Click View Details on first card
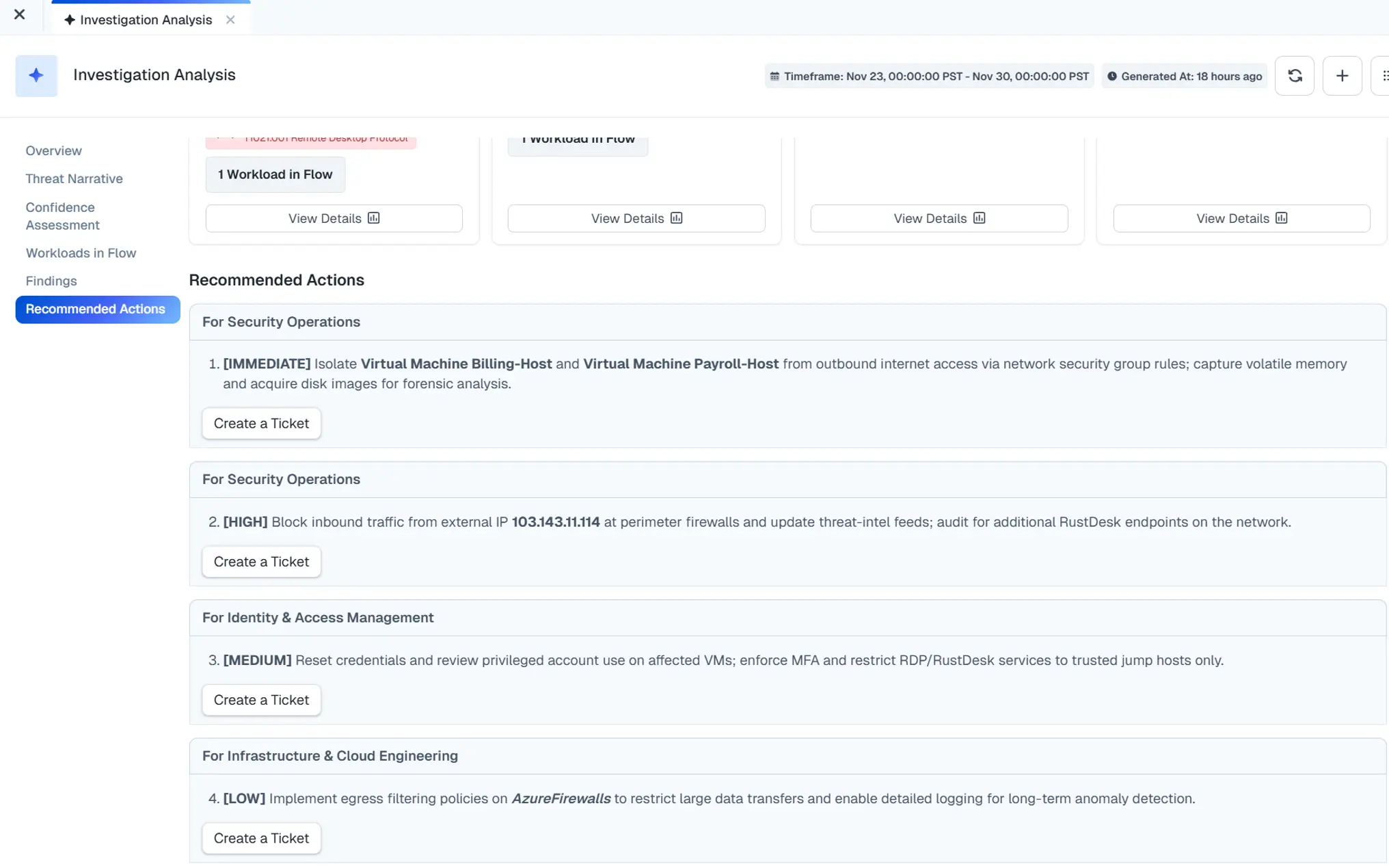 click(334, 218)
